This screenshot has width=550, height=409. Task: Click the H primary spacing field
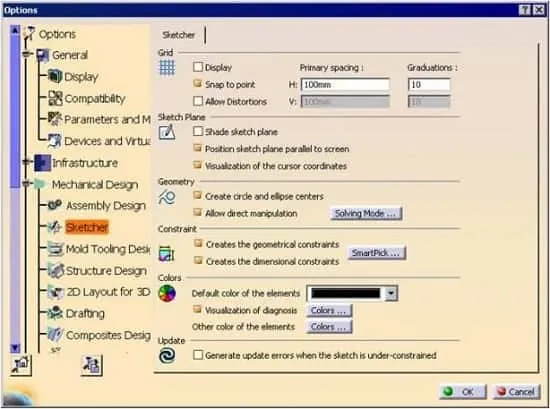coord(345,85)
